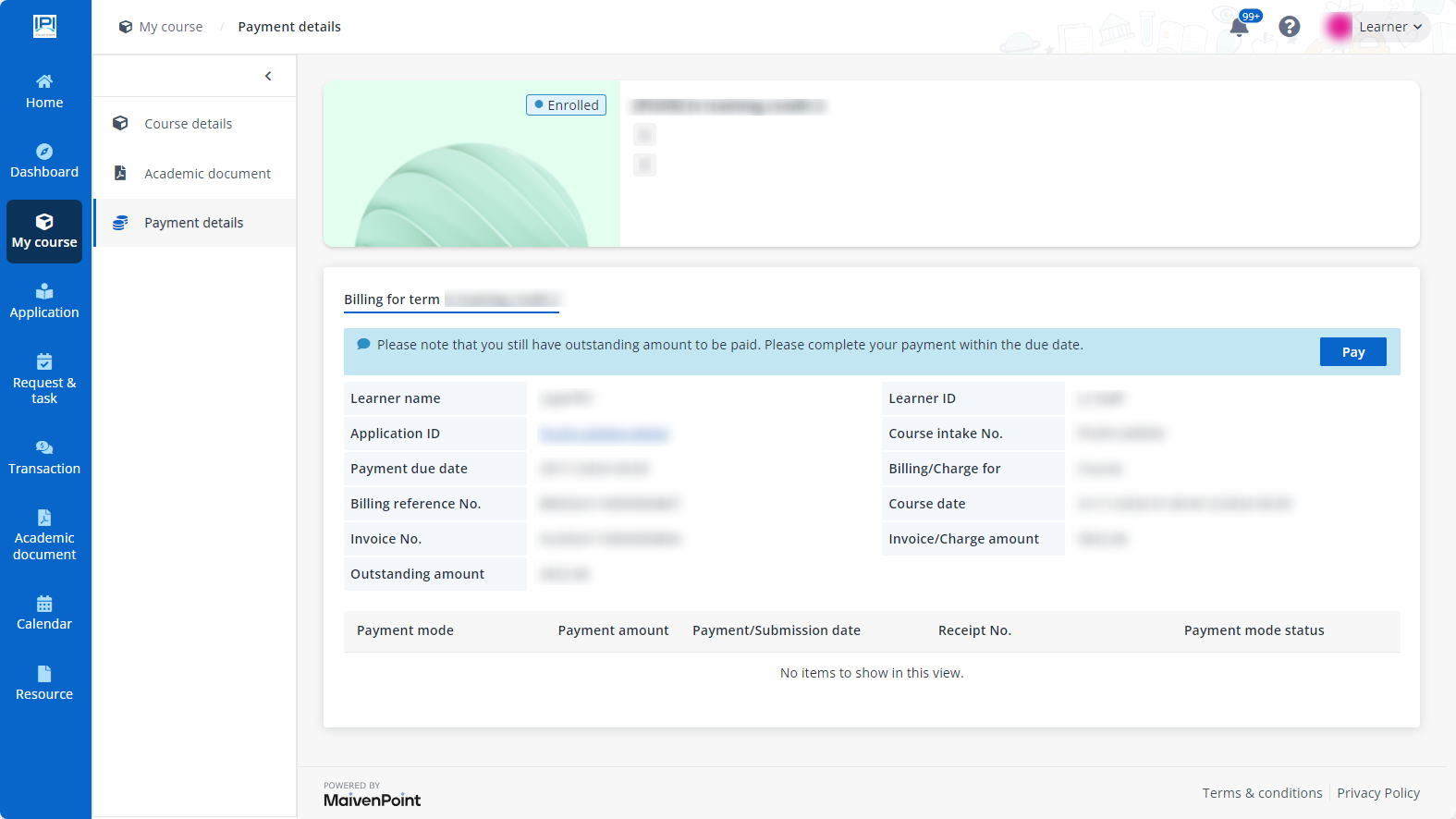
Task: Select the Billing for term tab
Action: pyautogui.click(x=451, y=299)
